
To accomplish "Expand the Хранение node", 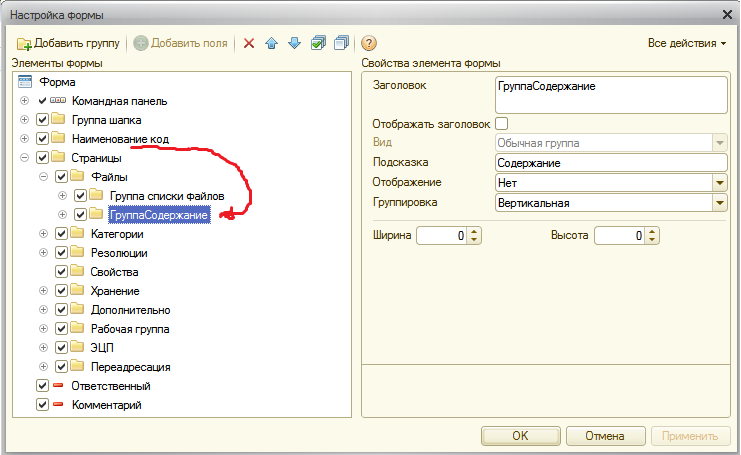I will point(43,291).
